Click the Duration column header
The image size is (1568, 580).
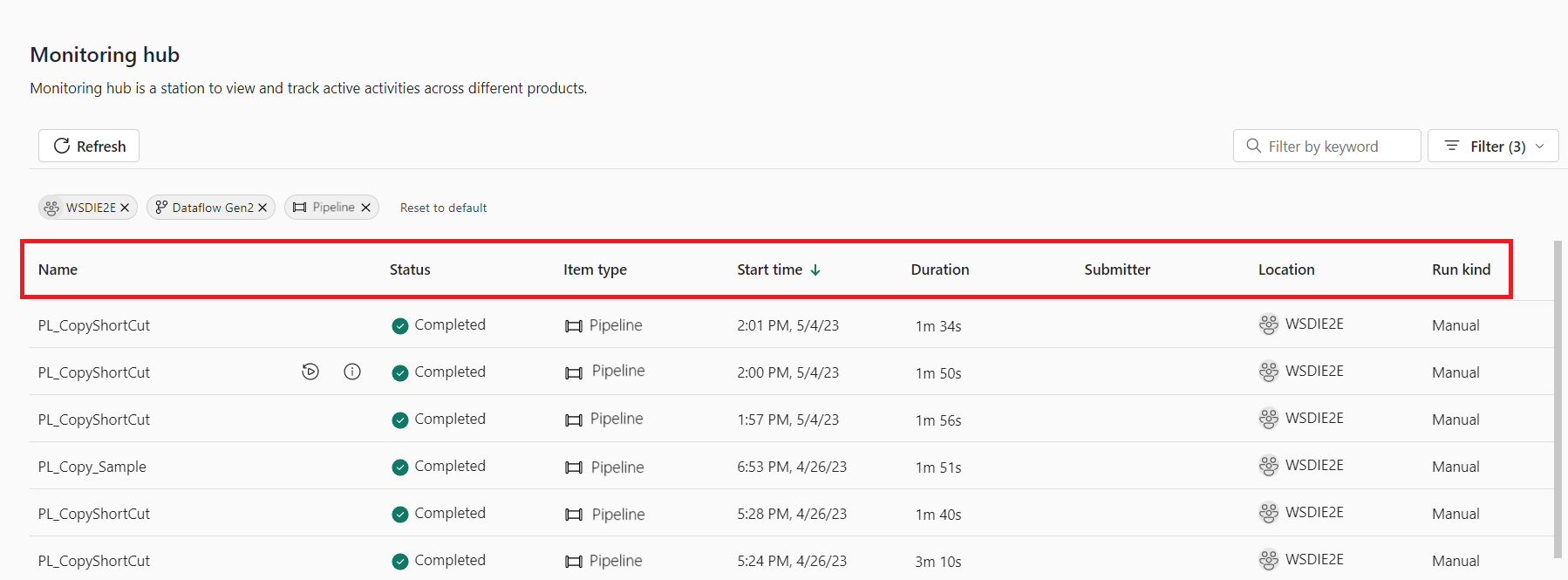pyautogui.click(x=939, y=270)
